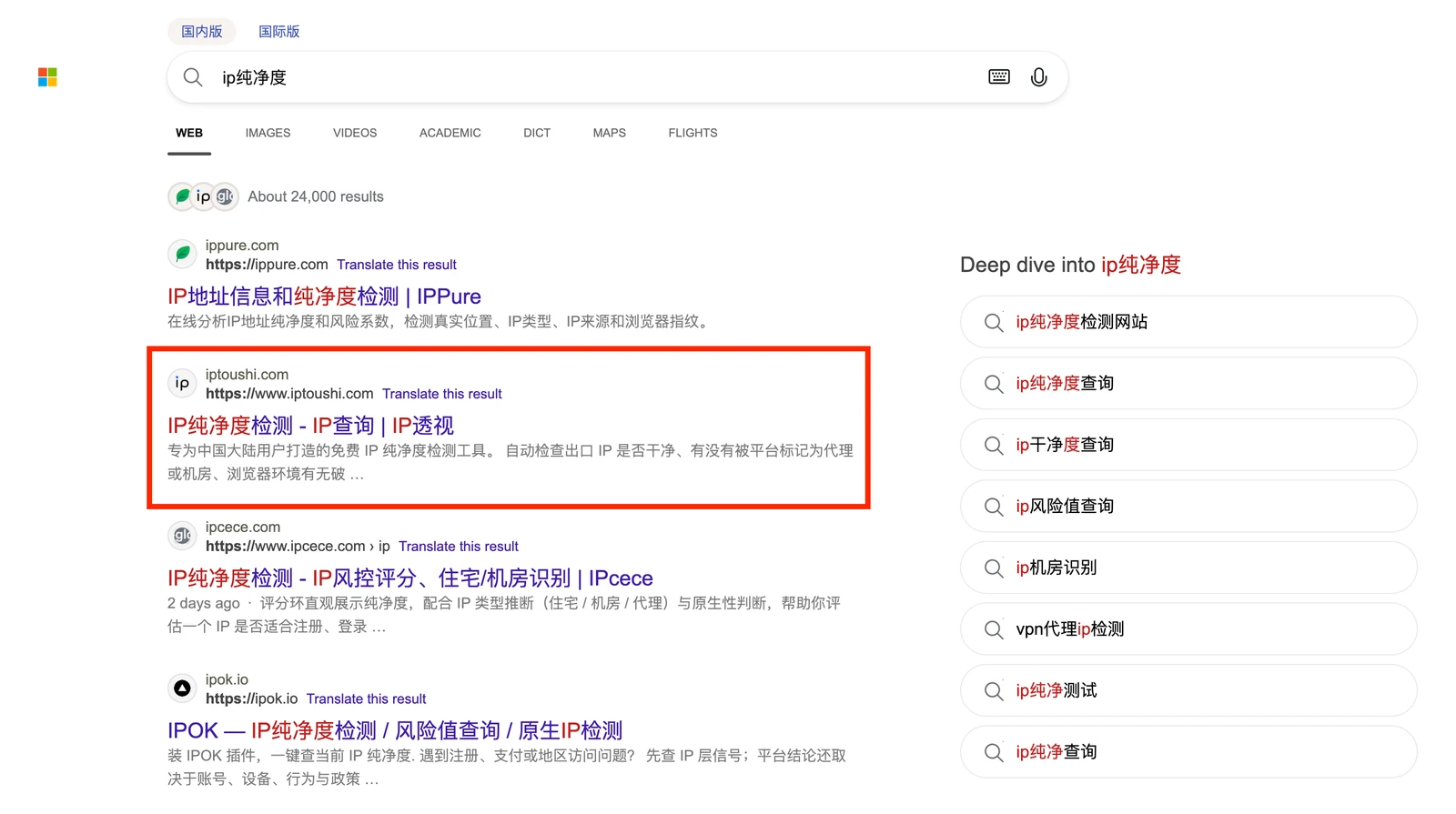Click the Deep dive into ip纯净度 heading
Viewport: 1456px width, 814px height.
pos(1070,265)
